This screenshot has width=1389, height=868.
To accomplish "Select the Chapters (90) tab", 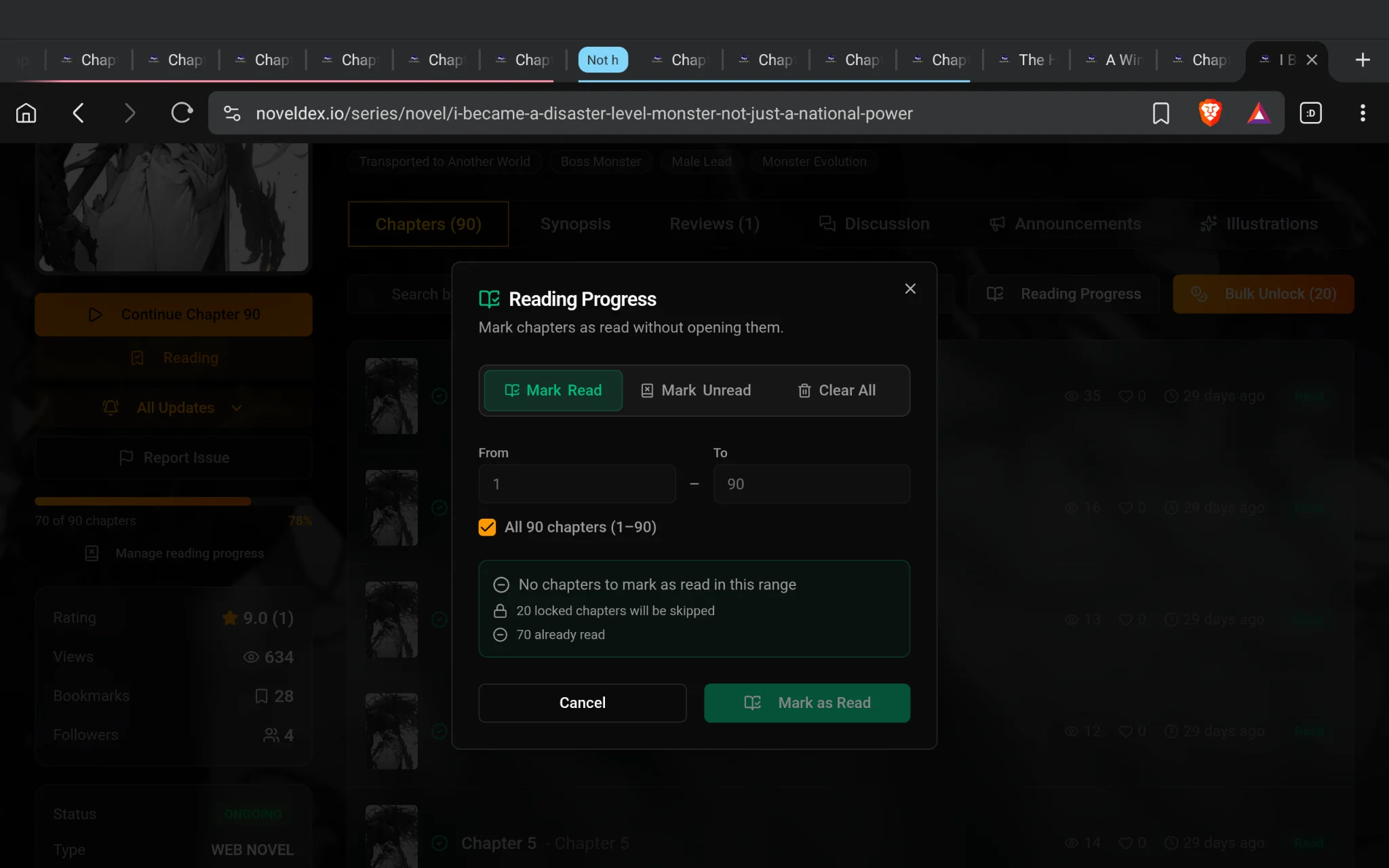I will [x=429, y=224].
